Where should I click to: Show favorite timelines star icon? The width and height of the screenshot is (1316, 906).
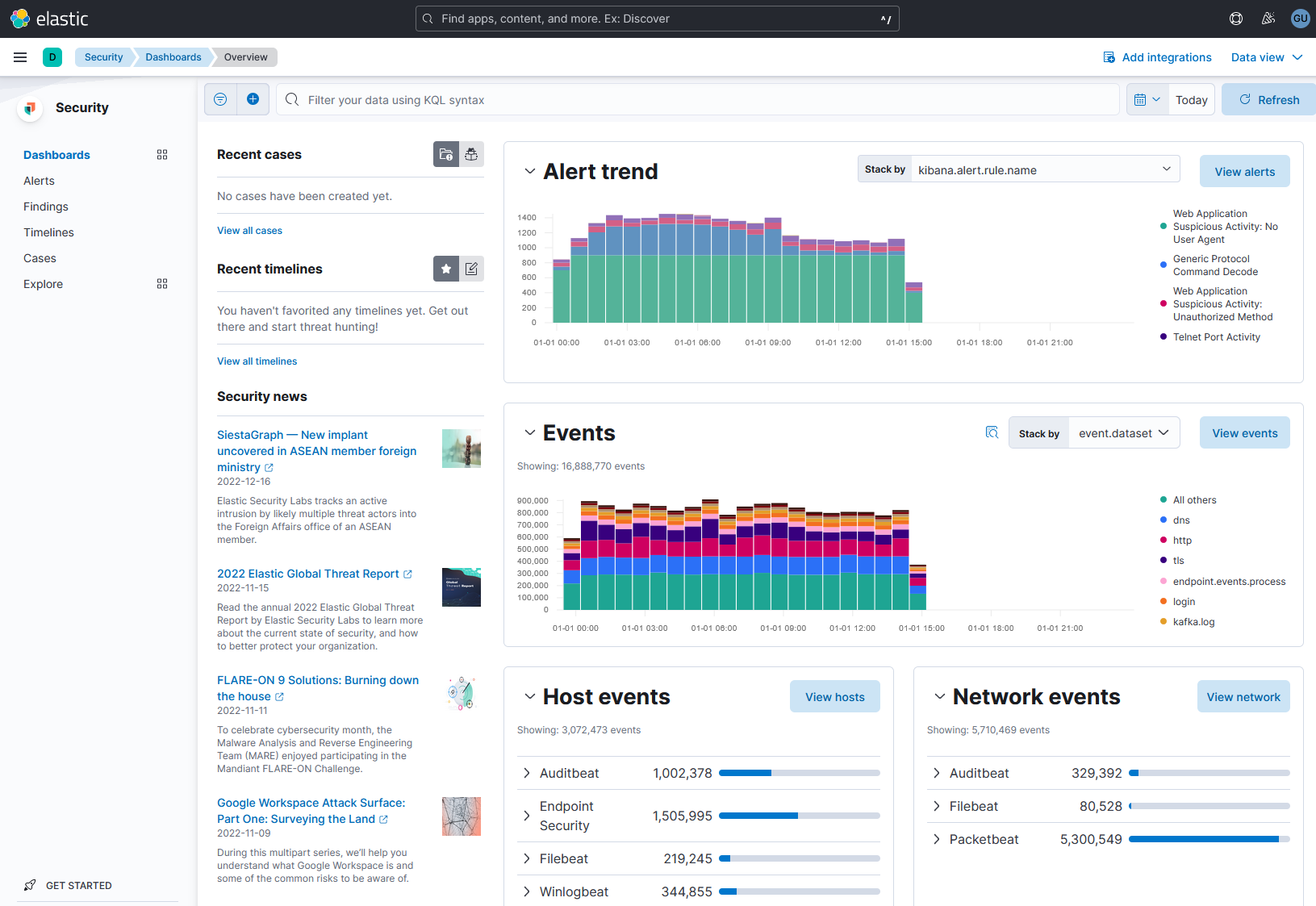click(446, 269)
